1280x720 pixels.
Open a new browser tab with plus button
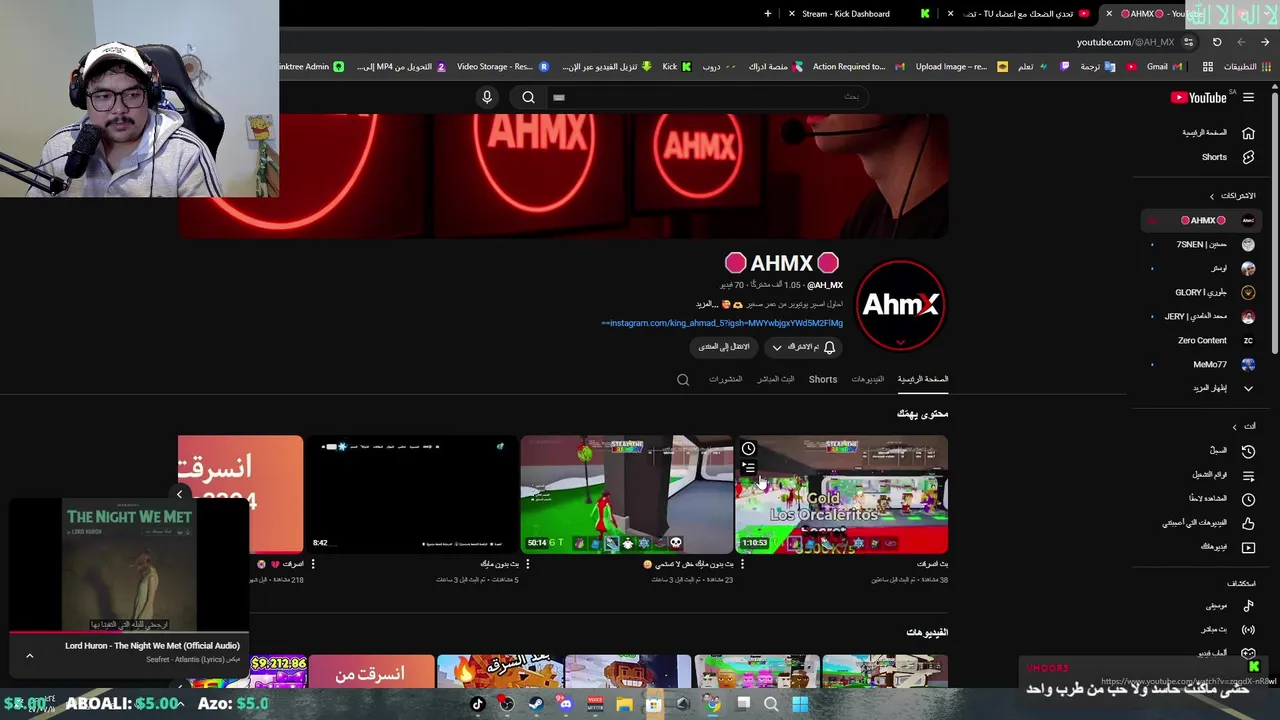pos(768,14)
